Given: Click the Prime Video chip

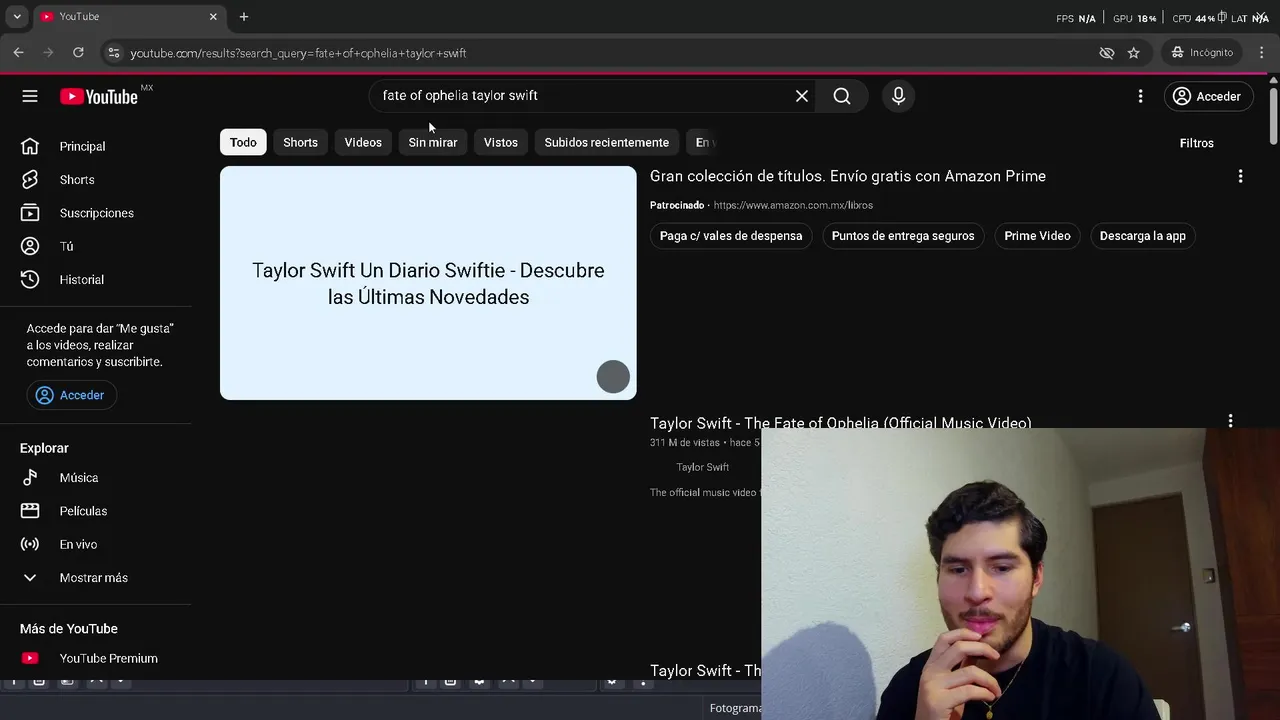Looking at the screenshot, I should [x=1037, y=236].
